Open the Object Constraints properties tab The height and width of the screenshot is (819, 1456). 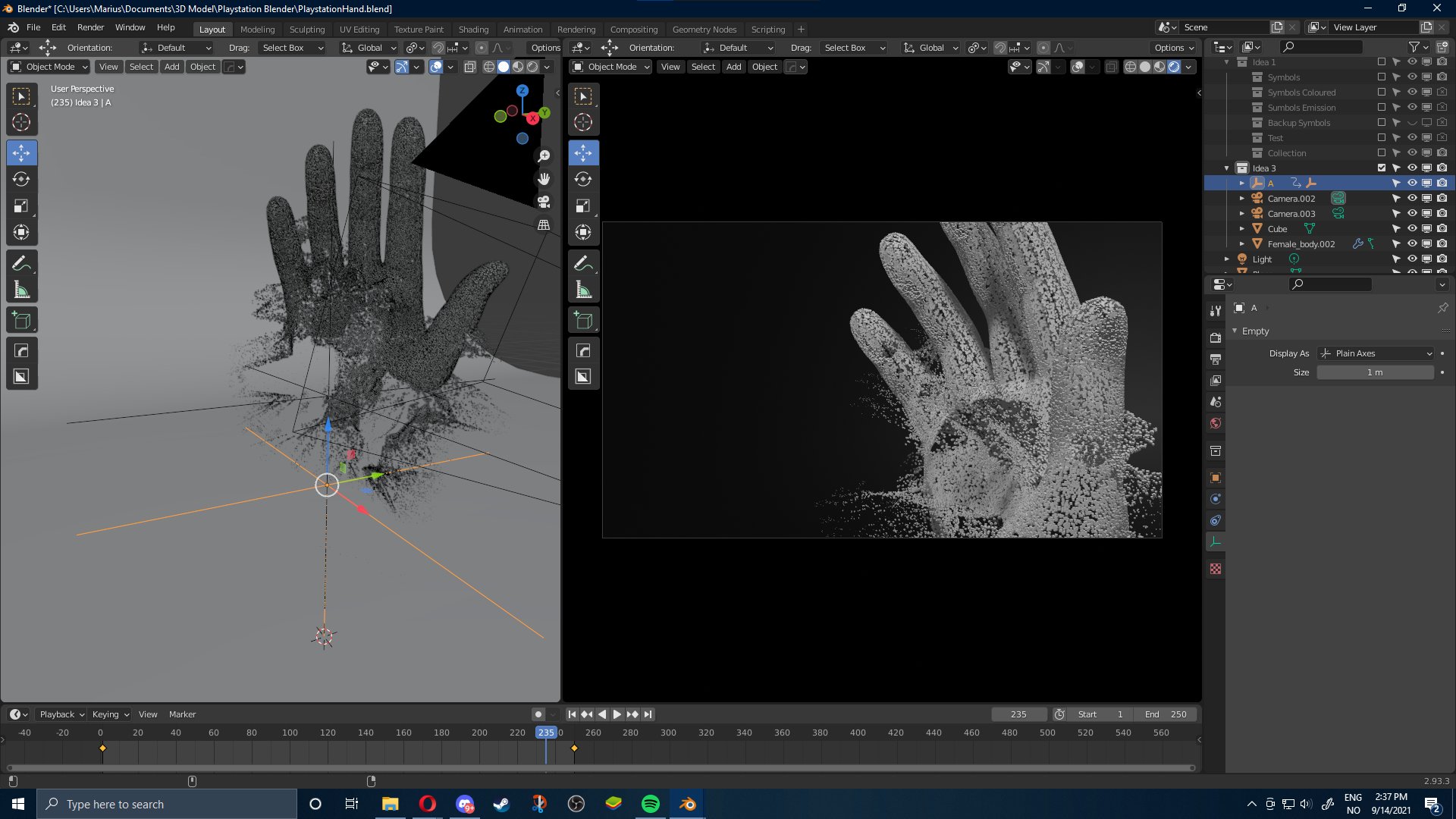tap(1216, 520)
